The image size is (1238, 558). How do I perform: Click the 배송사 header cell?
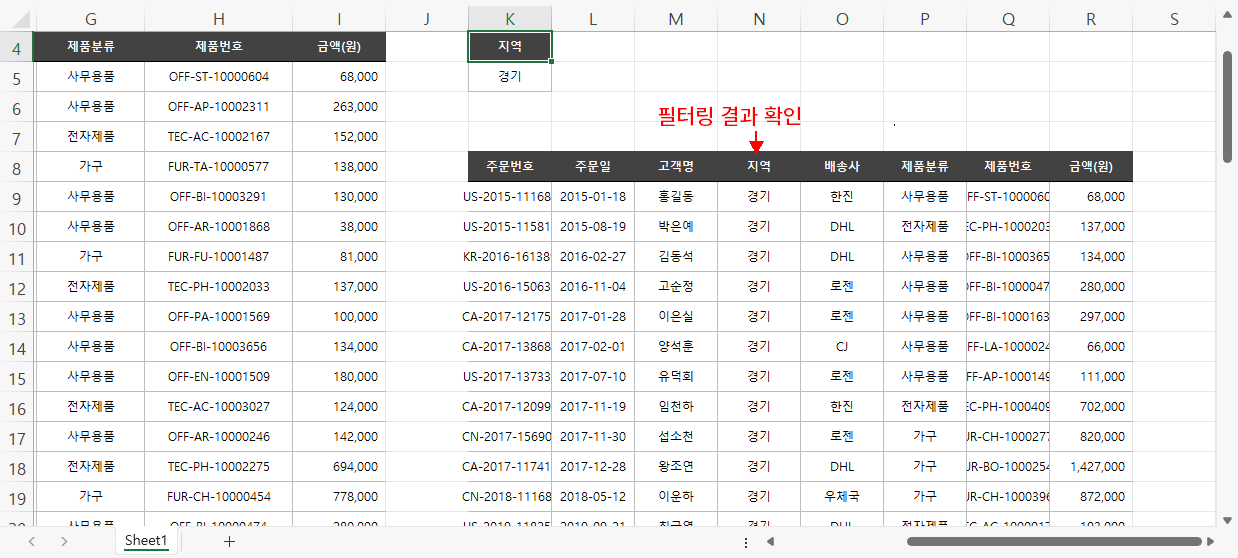(842, 166)
